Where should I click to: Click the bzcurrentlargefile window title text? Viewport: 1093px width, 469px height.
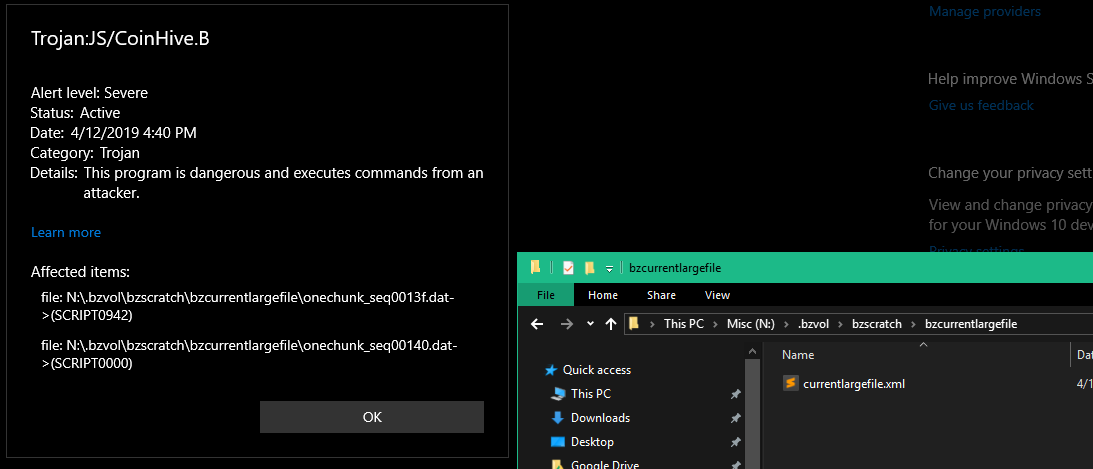pyautogui.click(x=675, y=268)
